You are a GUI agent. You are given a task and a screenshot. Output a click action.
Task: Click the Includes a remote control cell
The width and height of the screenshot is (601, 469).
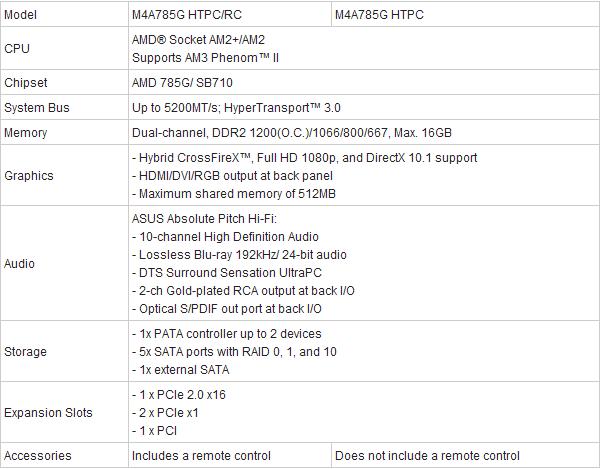(x=230, y=456)
